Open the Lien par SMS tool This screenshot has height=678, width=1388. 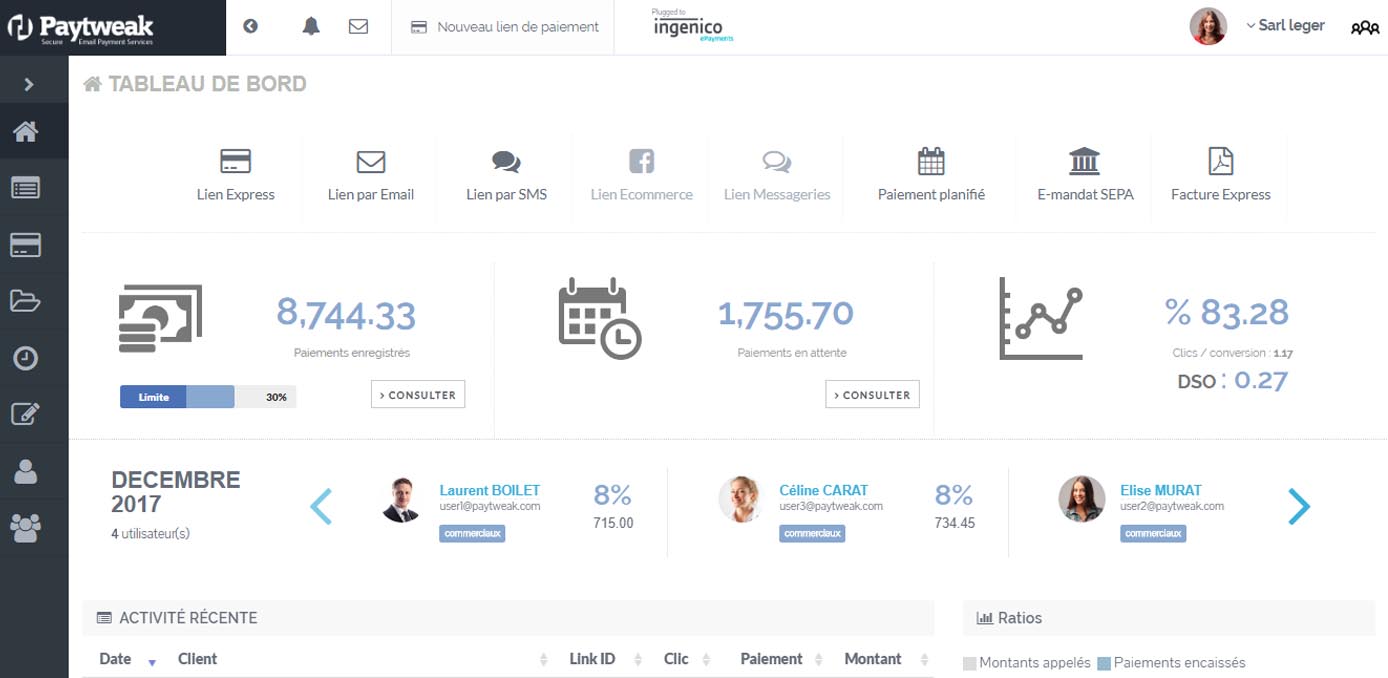point(505,178)
